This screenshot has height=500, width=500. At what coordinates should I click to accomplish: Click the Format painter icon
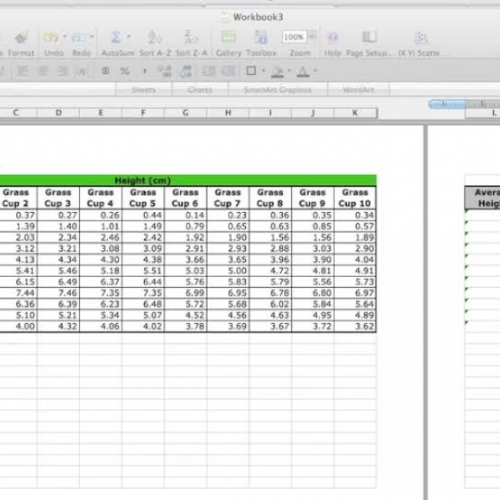pyautogui.click(x=21, y=37)
